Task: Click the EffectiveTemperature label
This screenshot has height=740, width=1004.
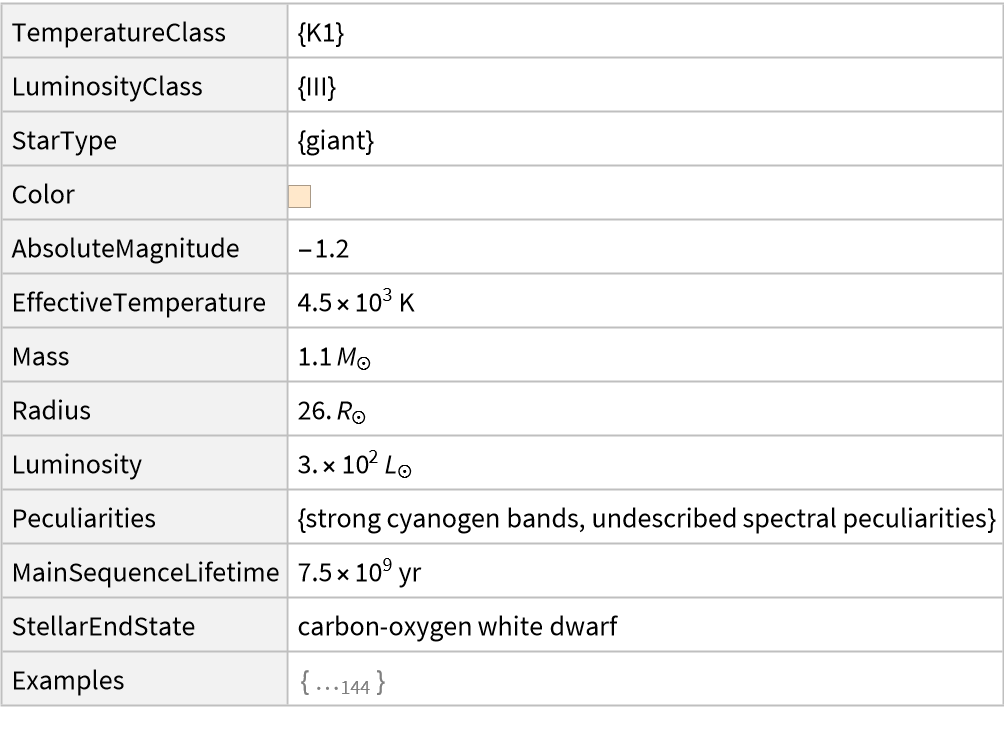Action: (139, 303)
